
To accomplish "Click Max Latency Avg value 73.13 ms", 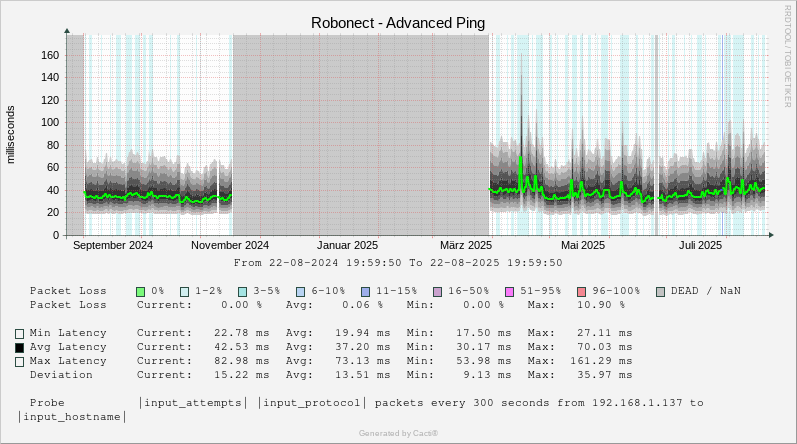I will pyautogui.click(x=362, y=361).
